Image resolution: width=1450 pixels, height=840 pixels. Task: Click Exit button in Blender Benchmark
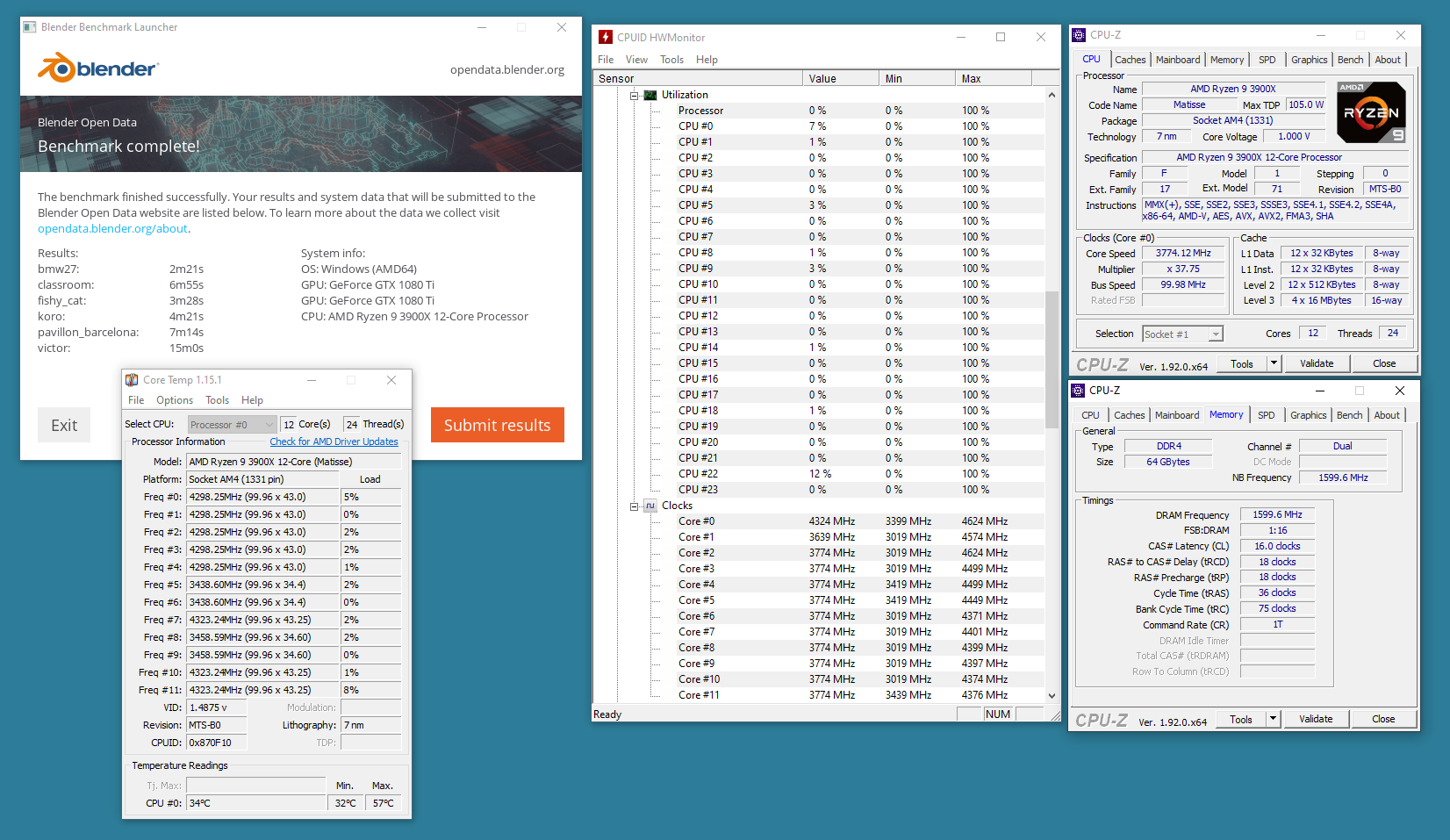pyautogui.click(x=64, y=425)
